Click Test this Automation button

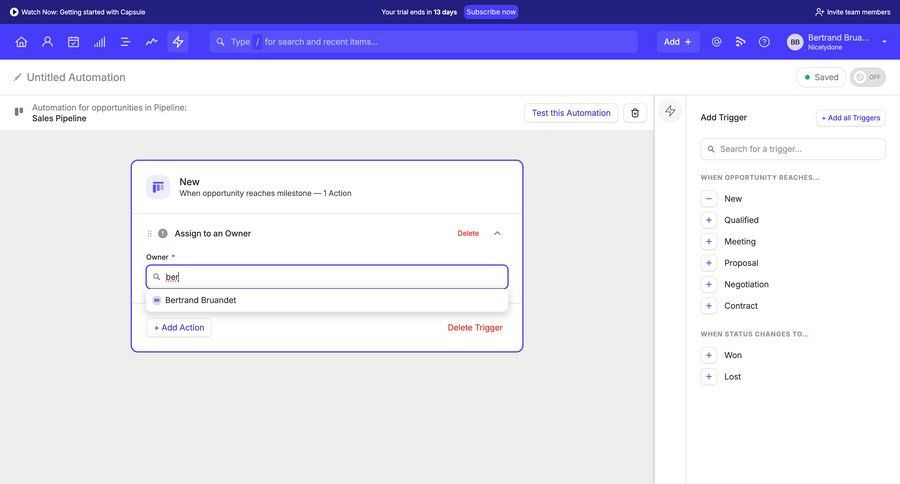(x=570, y=113)
